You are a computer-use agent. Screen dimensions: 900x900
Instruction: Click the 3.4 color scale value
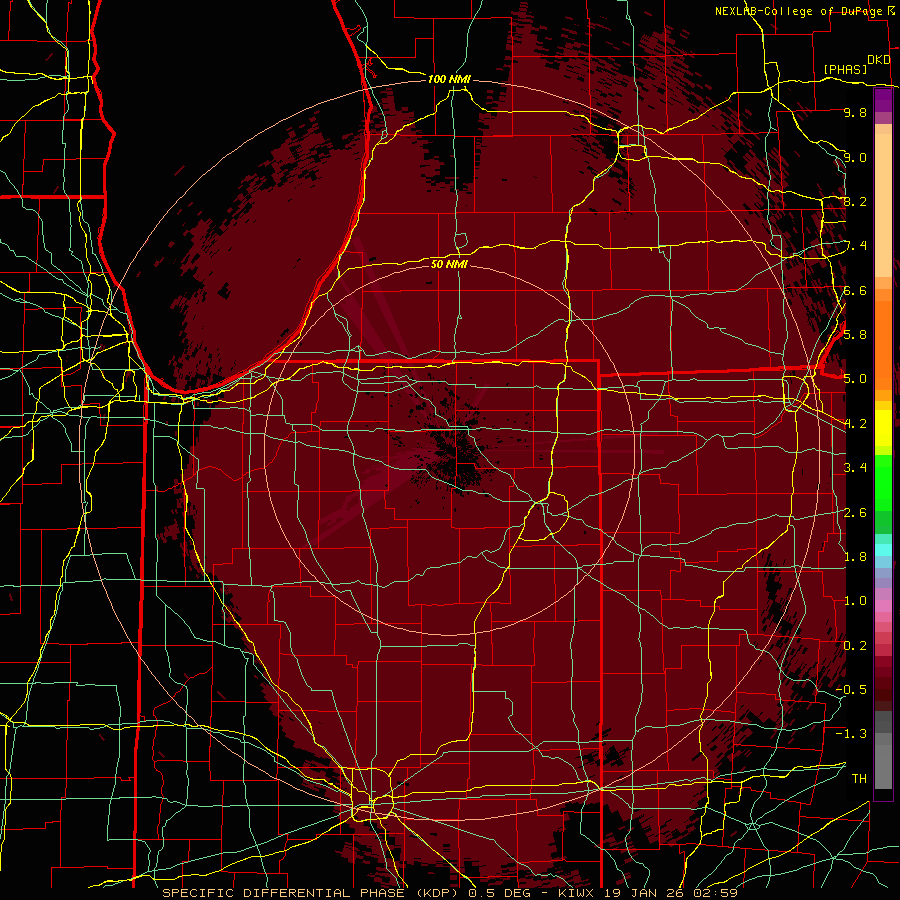click(855, 467)
